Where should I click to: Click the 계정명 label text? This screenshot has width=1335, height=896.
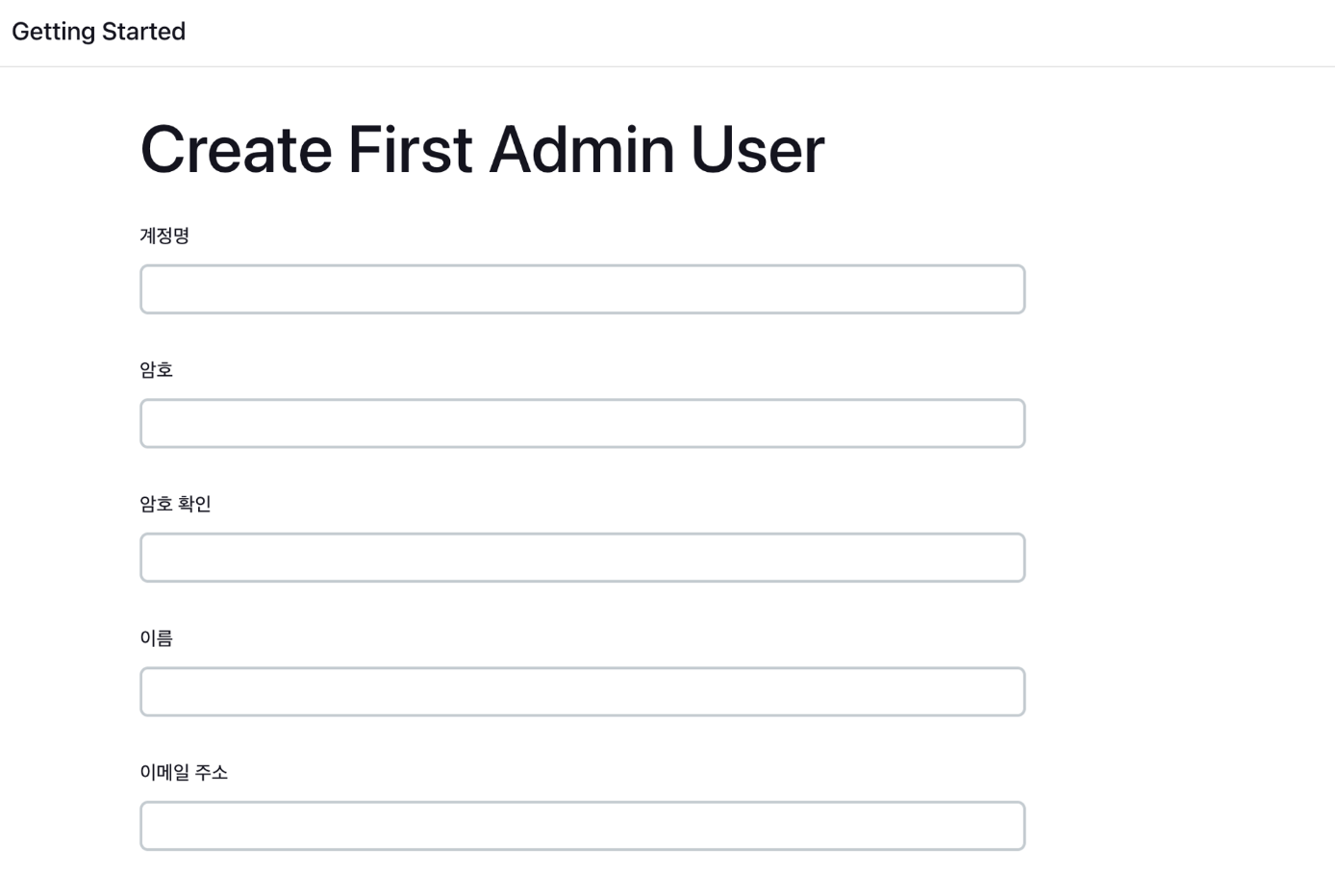click(x=164, y=236)
